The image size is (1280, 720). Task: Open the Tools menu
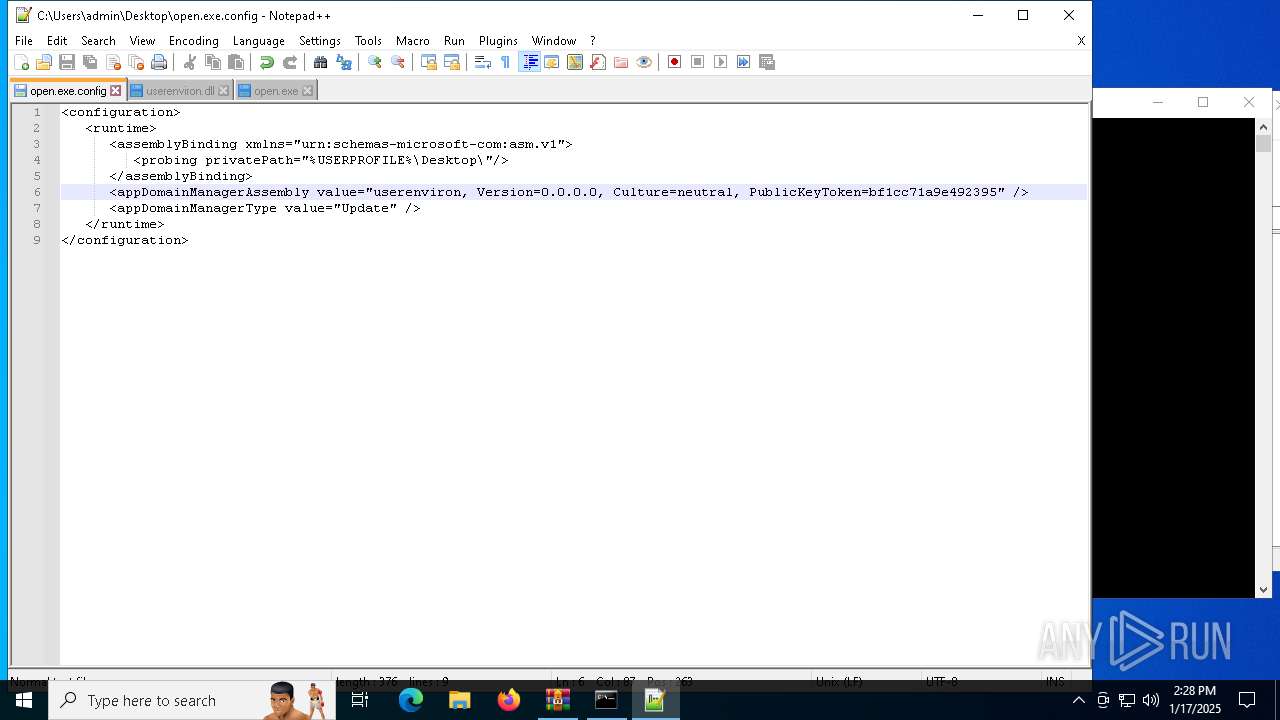368,41
